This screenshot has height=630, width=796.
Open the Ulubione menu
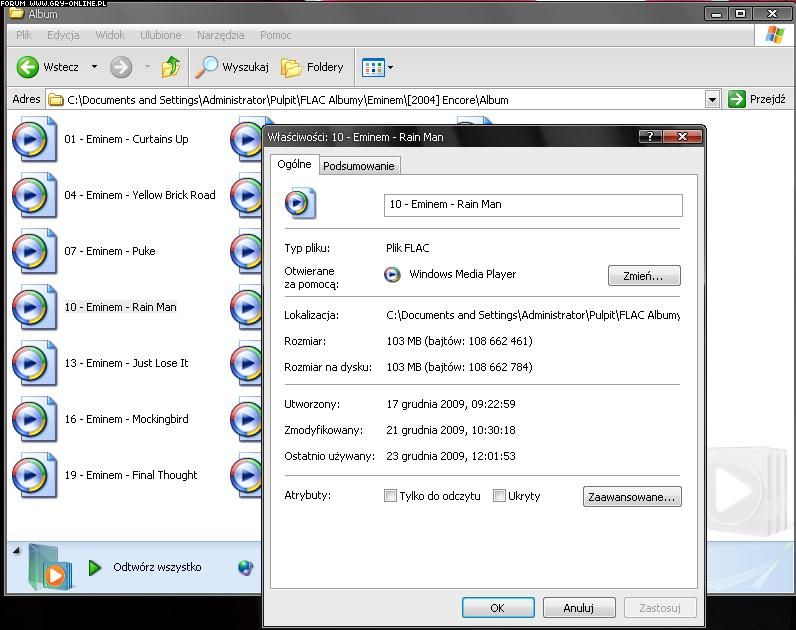point(161,35)
